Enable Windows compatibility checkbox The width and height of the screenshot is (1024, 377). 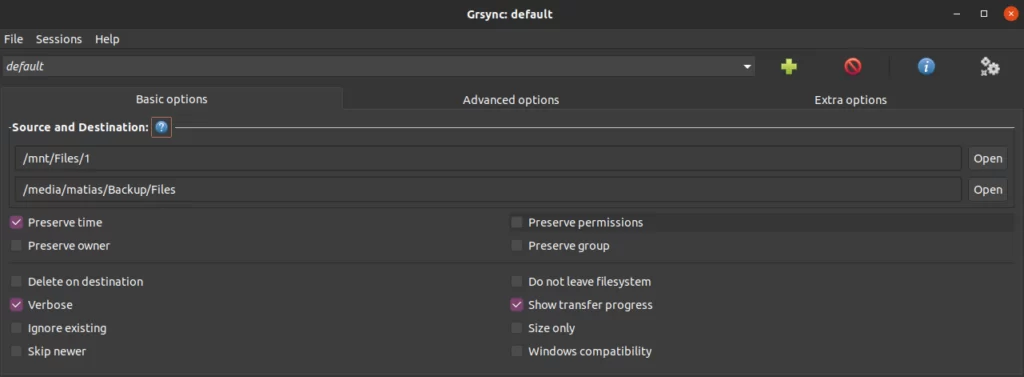click(517, 352)
